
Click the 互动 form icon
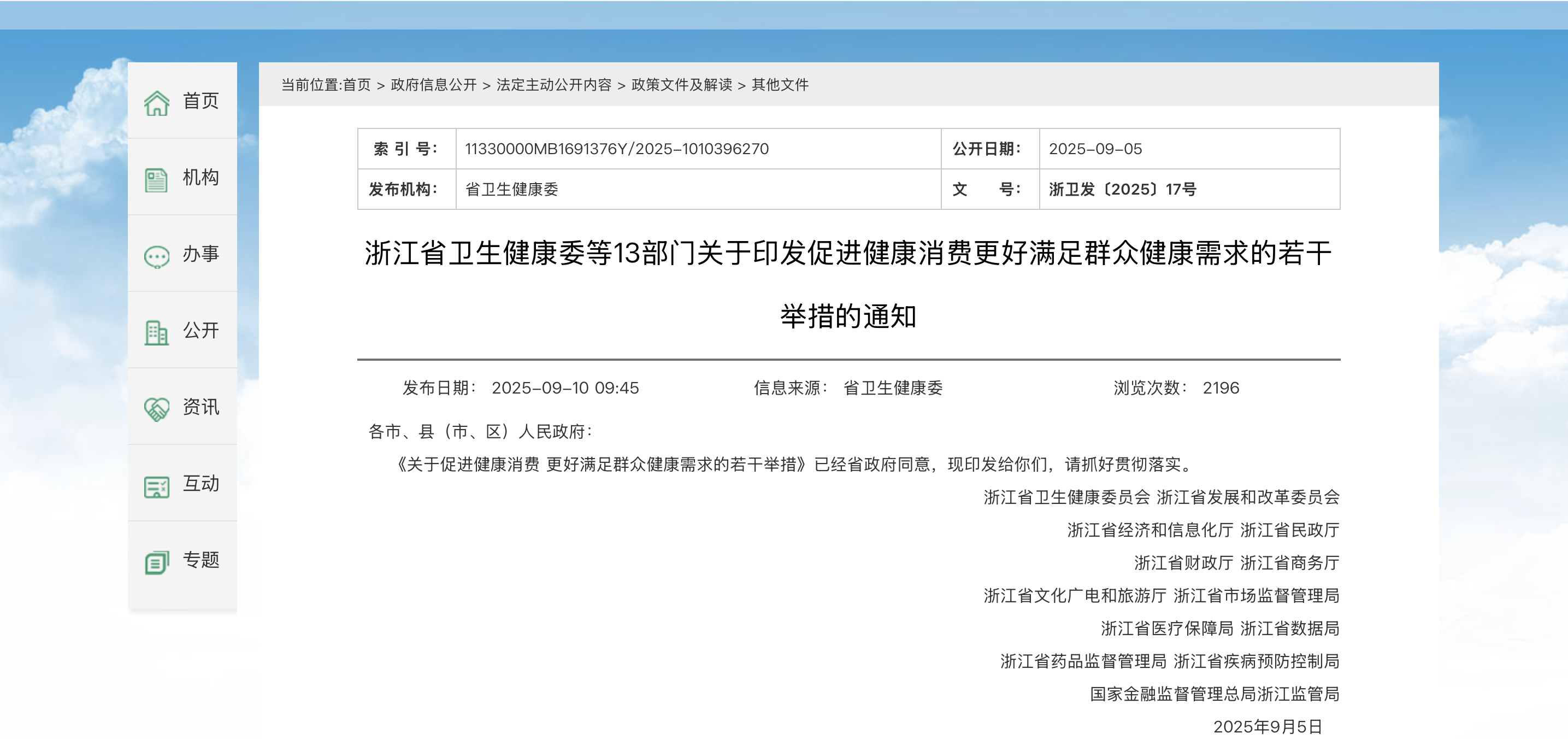pyautogui.click(x=156, y=486)
